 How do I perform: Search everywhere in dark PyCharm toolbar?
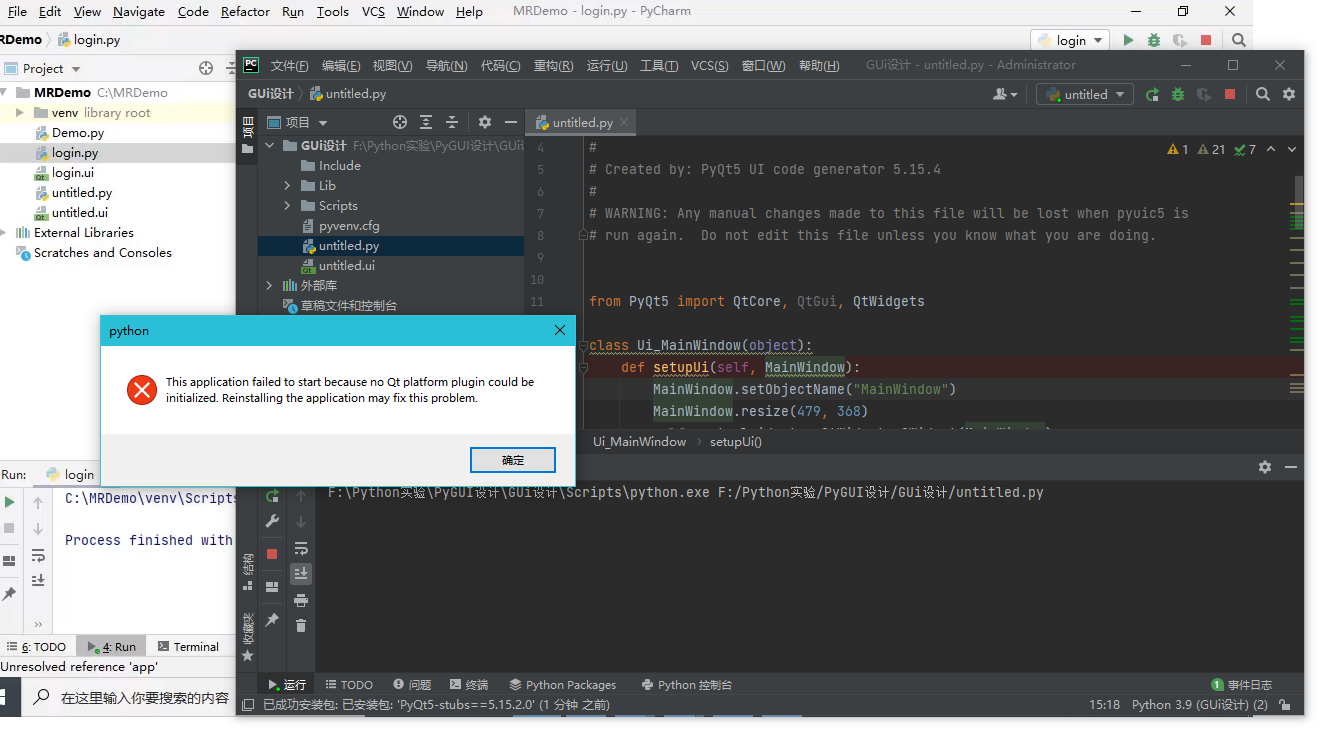tap(1263, 94)
